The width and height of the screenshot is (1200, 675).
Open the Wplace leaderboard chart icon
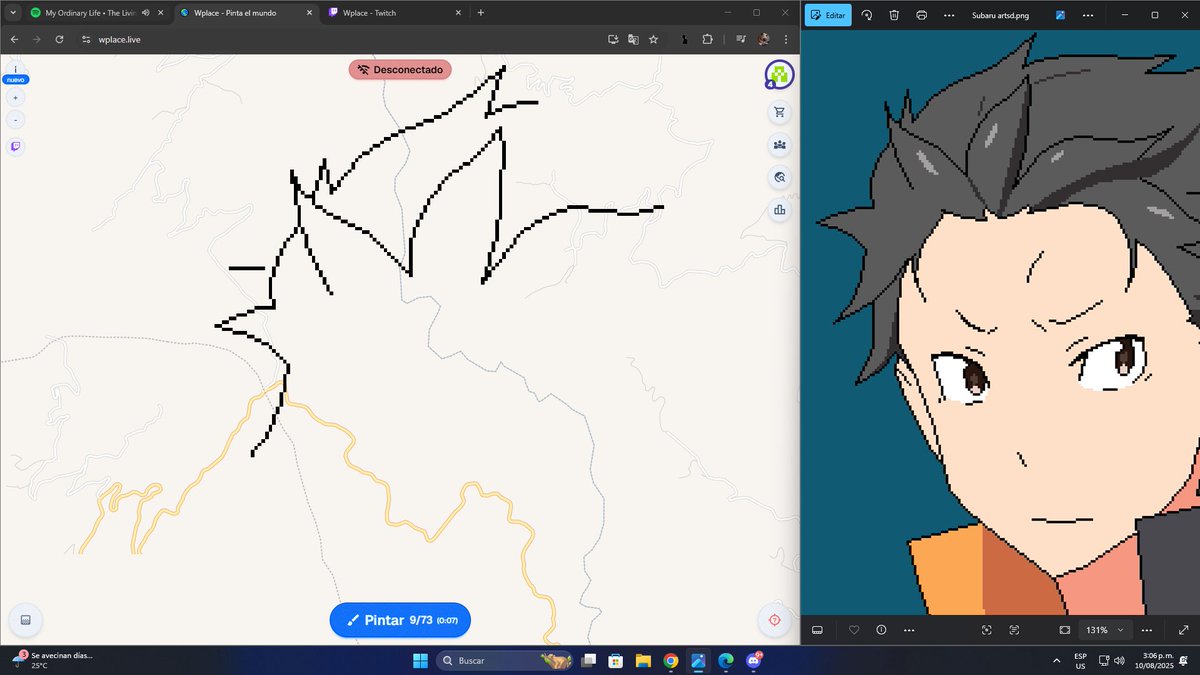[x=779, y=210]
